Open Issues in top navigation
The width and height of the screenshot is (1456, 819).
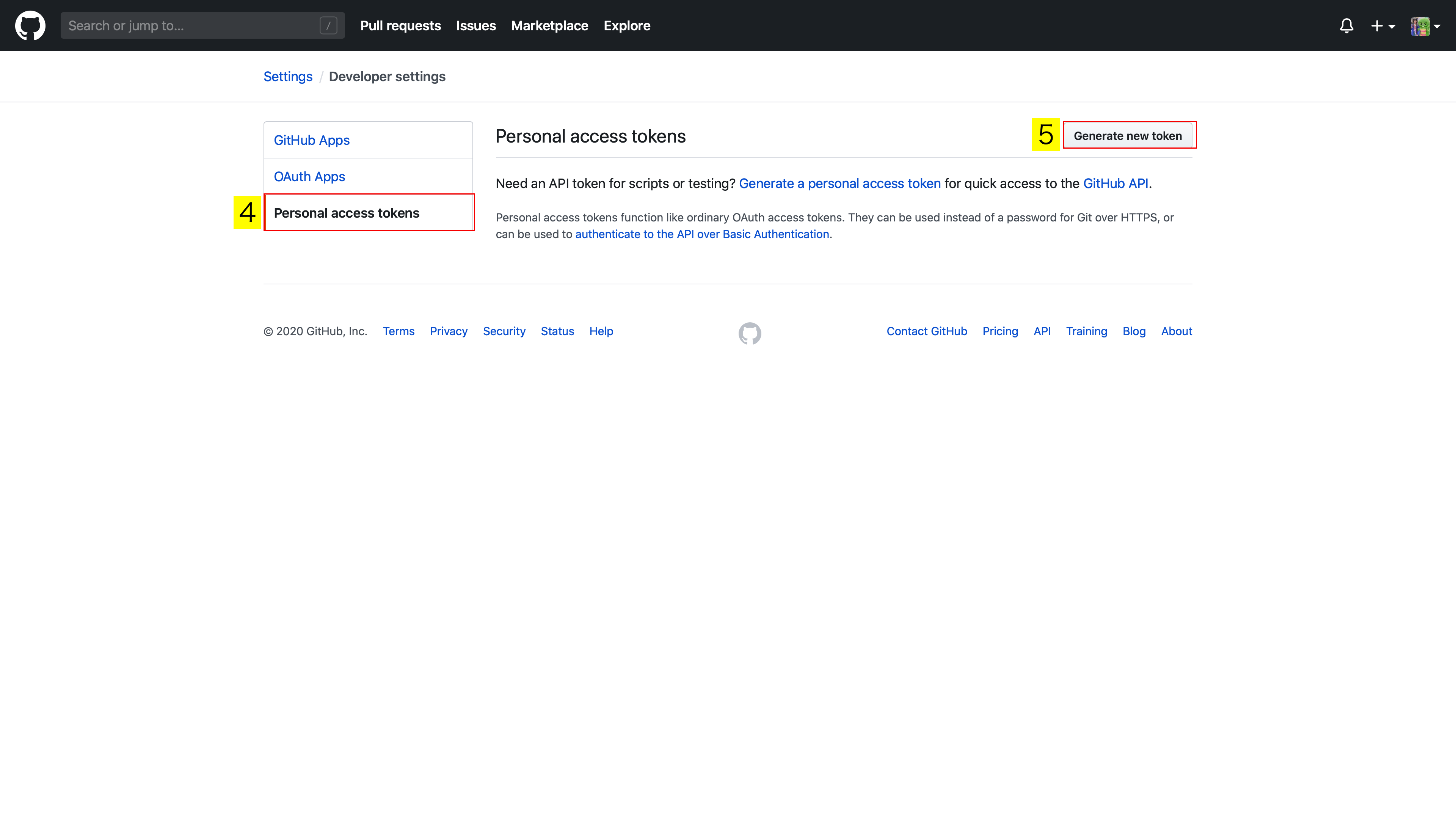coord(476,25)
